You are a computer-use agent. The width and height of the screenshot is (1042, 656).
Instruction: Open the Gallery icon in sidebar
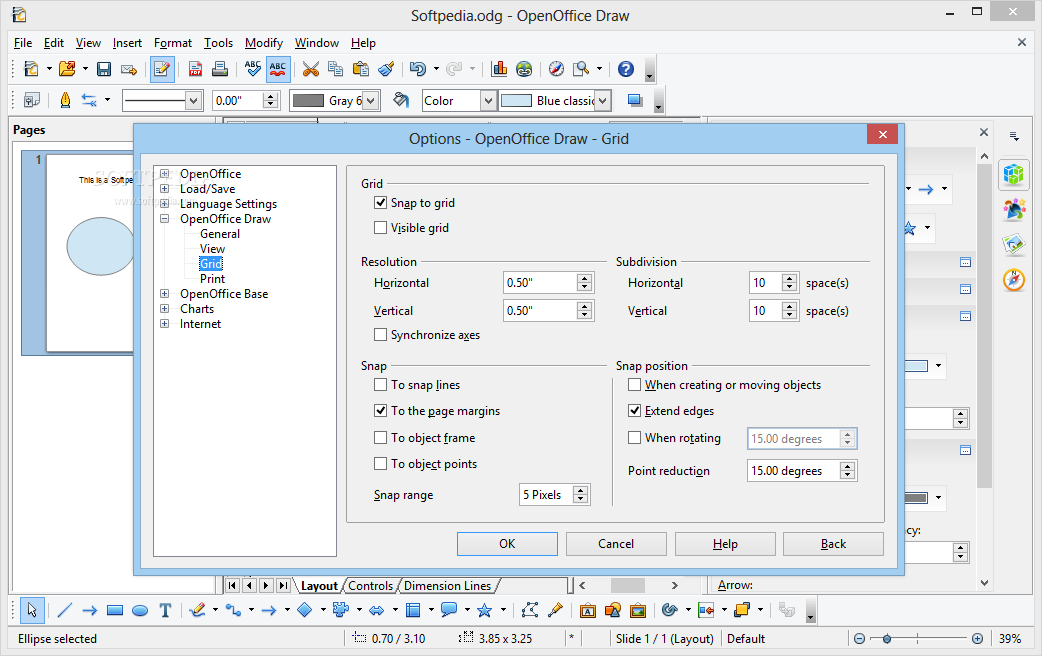click(x=1013, y=244)
